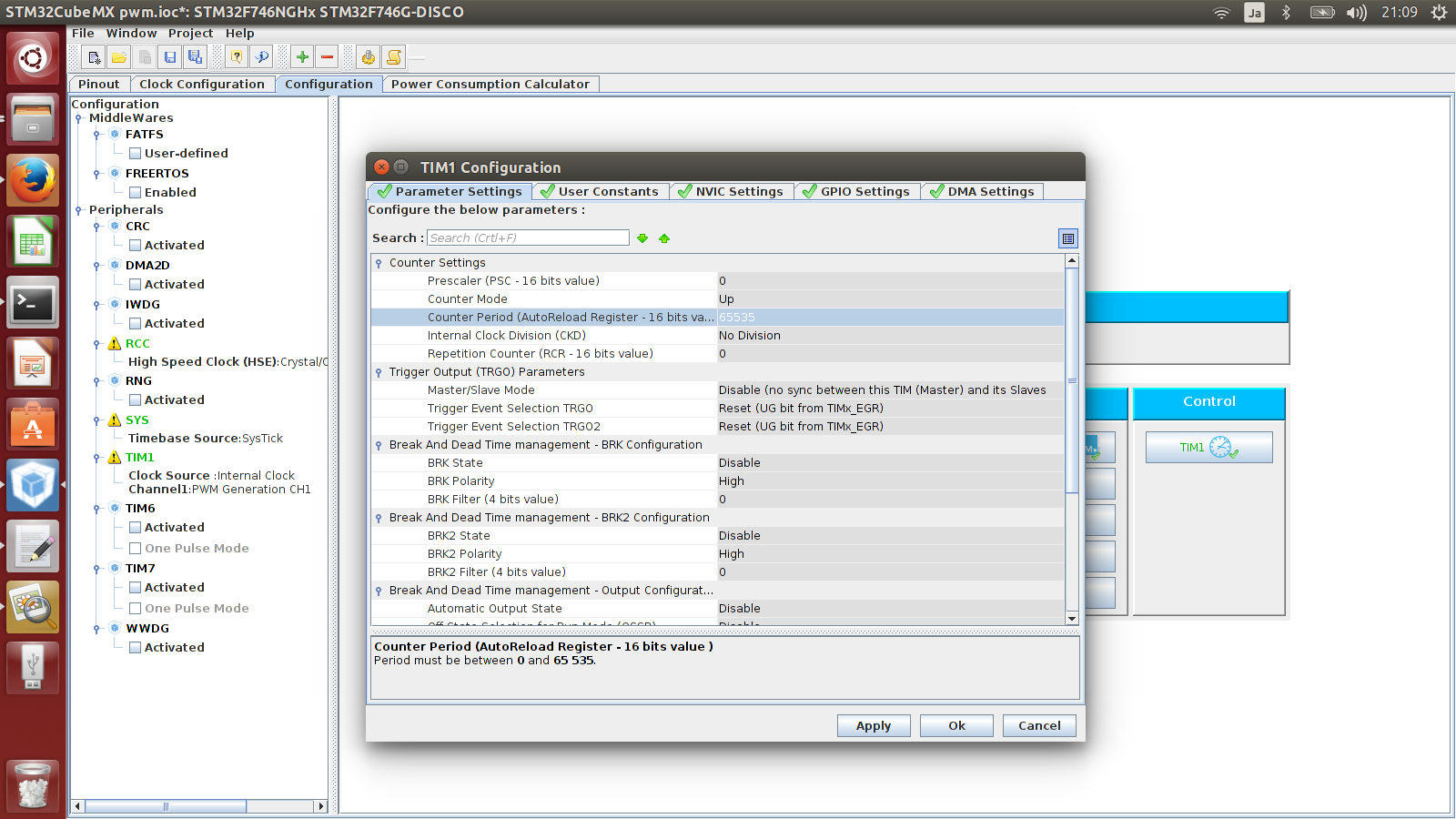1456x819 pixels.
Task: Collapse the Counter Settings group
Action: [379, 263]
